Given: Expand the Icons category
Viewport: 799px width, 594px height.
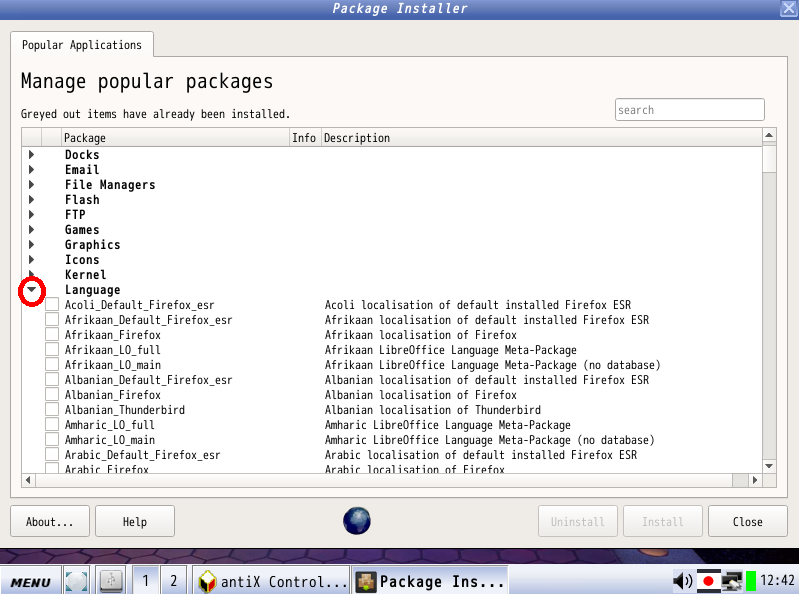Looking at the screenshot, I should coord(31,259).
